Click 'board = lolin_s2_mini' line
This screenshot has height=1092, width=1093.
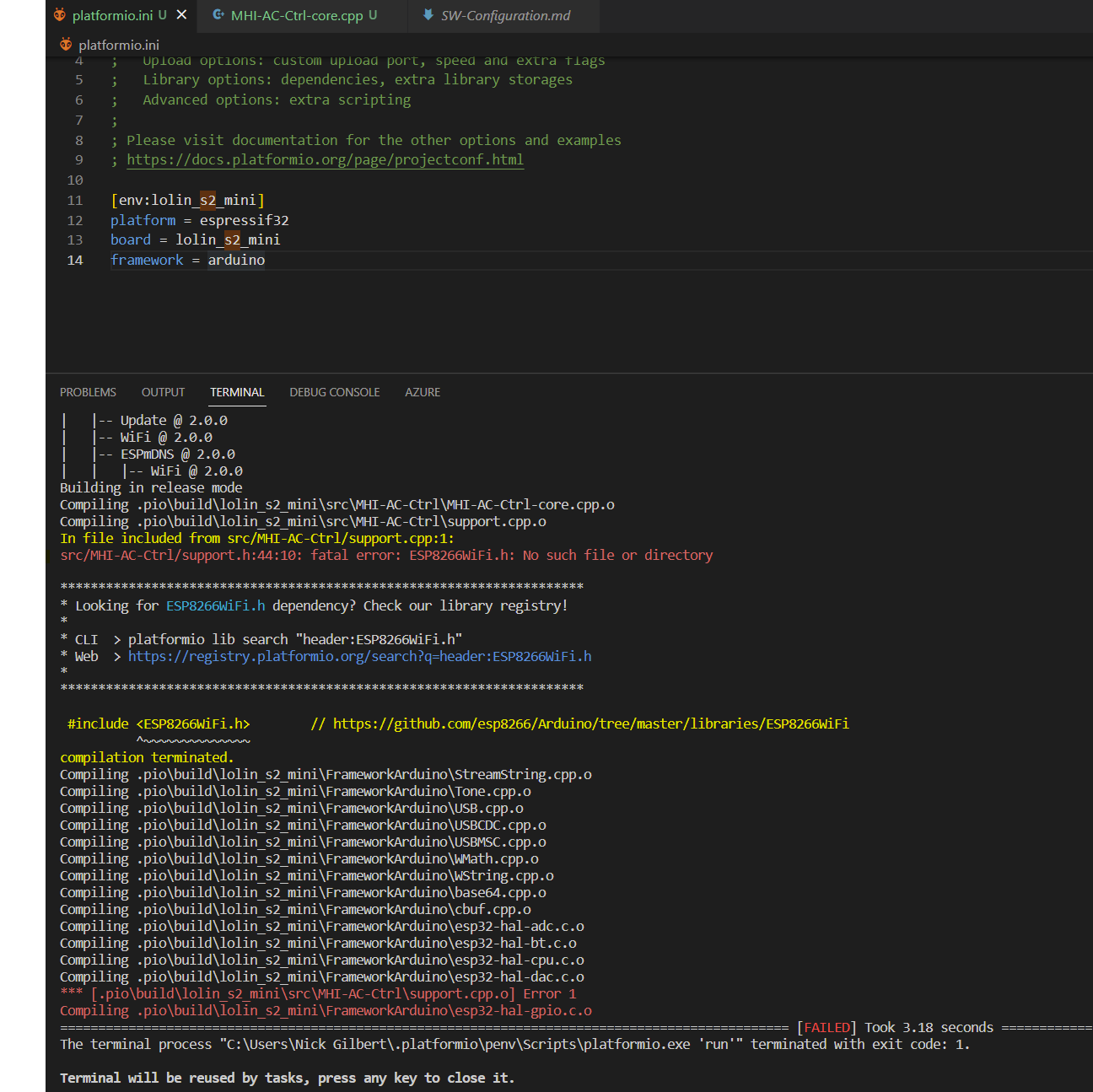coord(196,239)
